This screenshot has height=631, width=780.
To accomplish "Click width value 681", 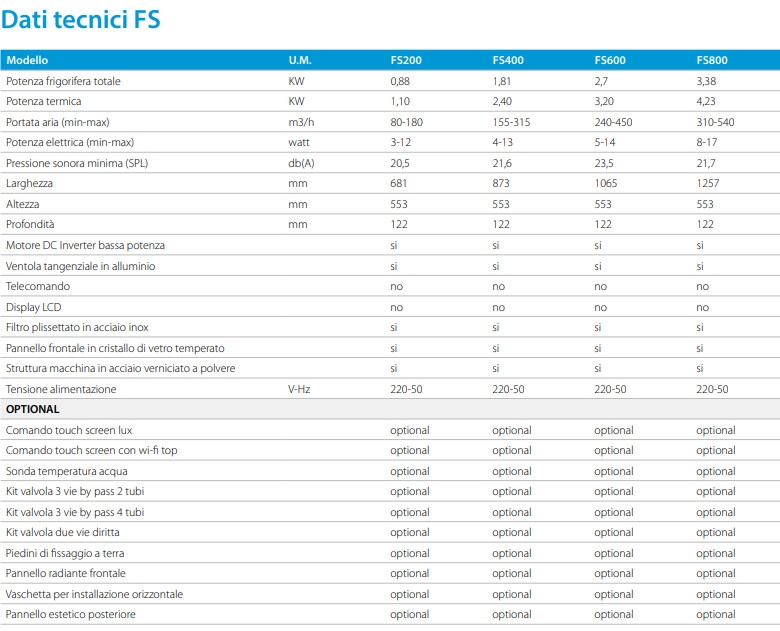I will pyautogui.click(x=399, y=184).
